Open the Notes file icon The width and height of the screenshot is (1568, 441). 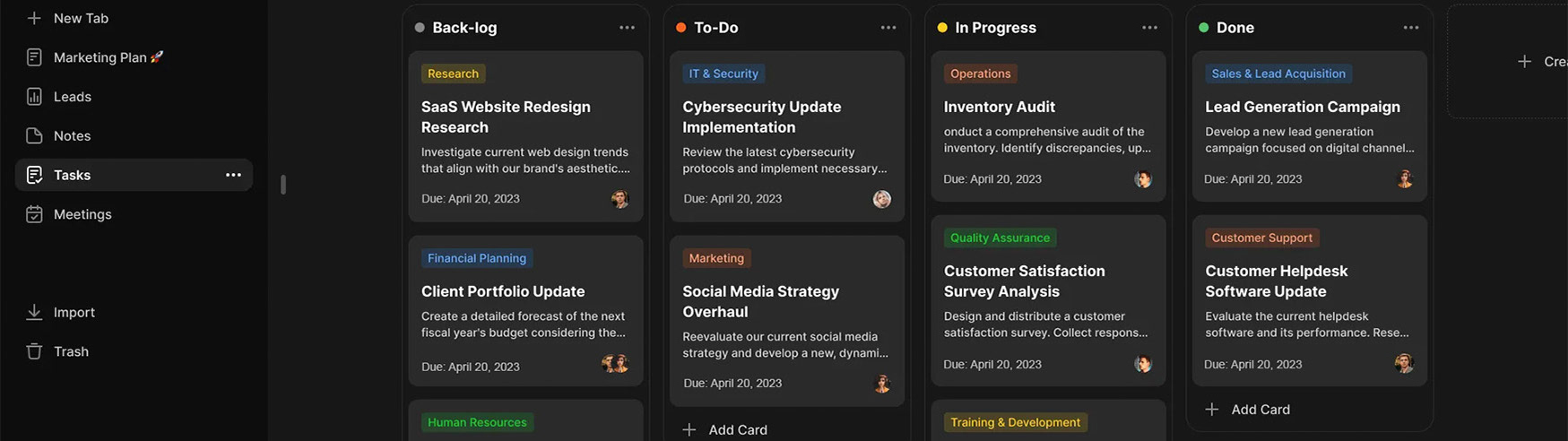pyautogui.click(x=34, y=136)
